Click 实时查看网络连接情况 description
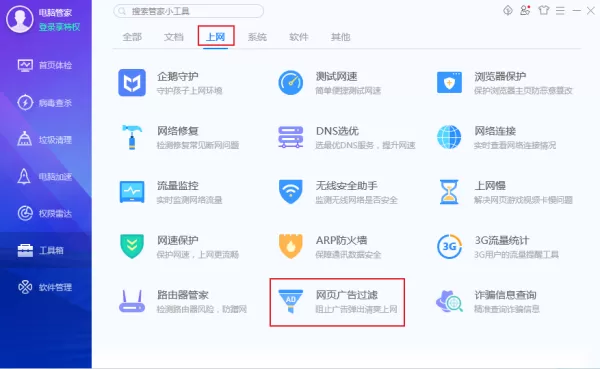This screenshot has width=600, height=369. point(515,145)
